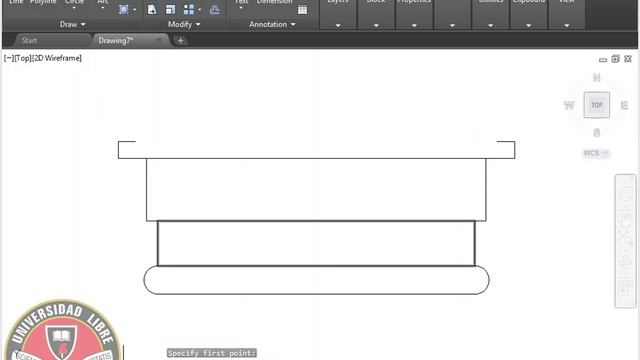Click the 'Specify first point:' command prompt
This screenshot has height=360, width=640.
pos(212,353)
